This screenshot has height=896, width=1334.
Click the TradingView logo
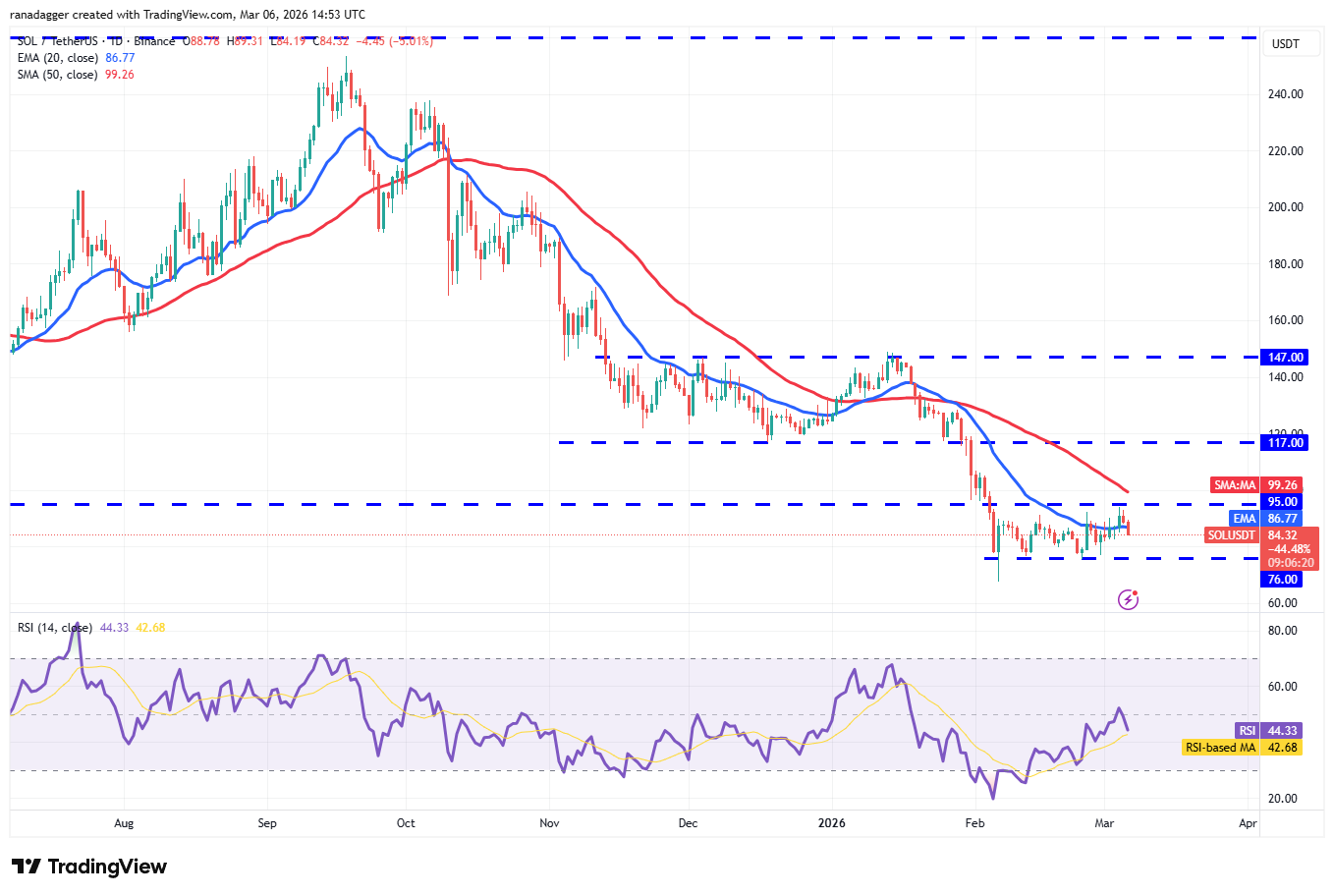[x=88, y=867]
